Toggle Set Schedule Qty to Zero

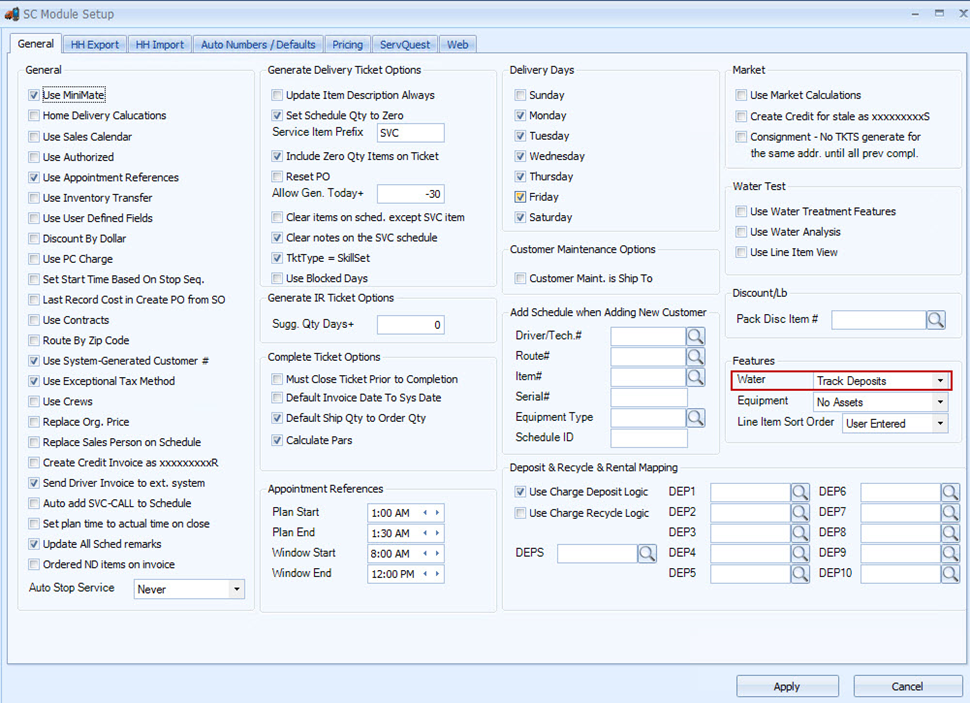point(277,116)
